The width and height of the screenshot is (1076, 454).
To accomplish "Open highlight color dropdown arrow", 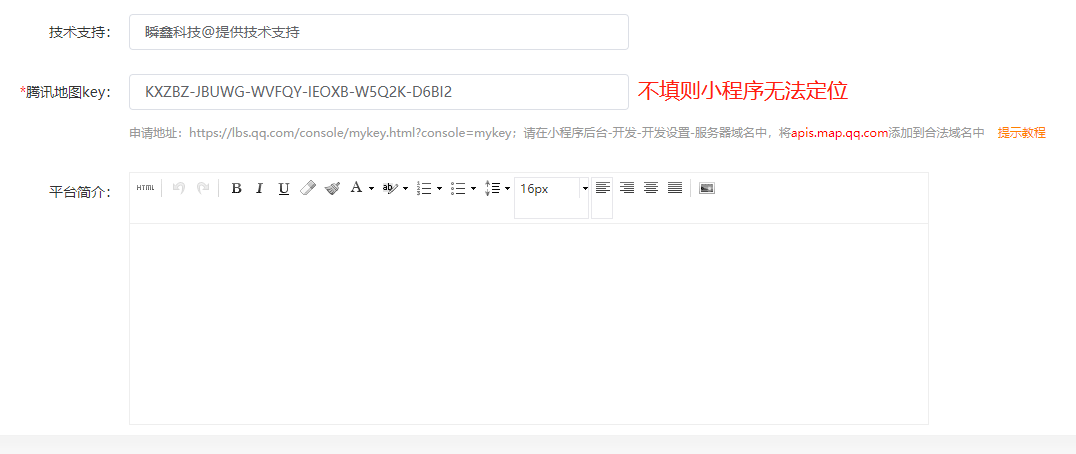I will tap(406, 188).
